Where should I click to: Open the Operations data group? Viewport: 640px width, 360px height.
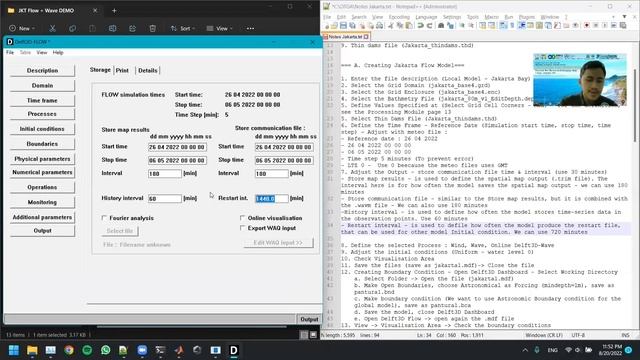(42, 187)
